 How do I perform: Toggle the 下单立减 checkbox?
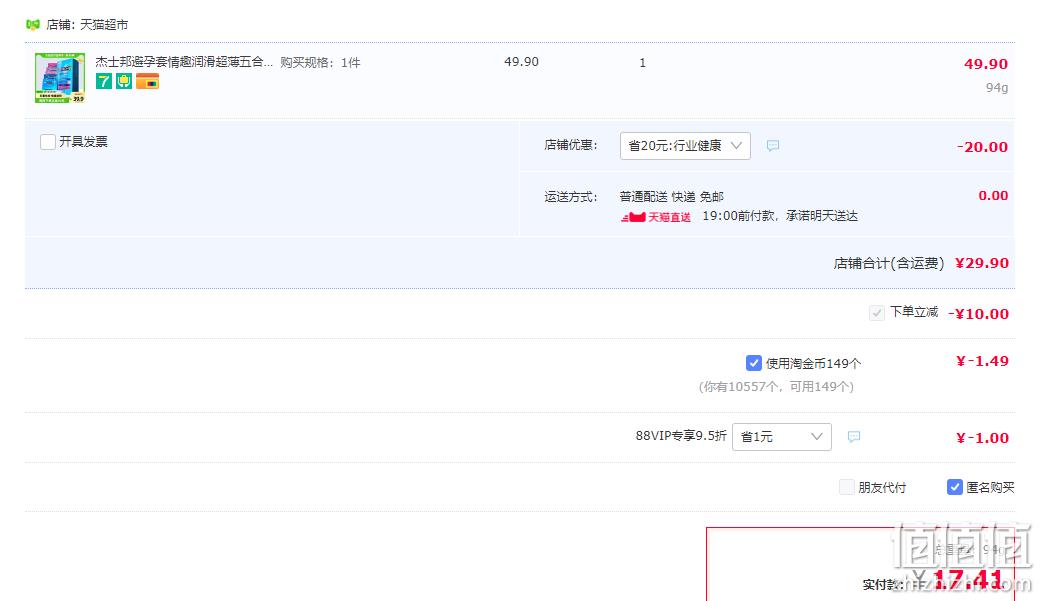(x=876, y=312)
